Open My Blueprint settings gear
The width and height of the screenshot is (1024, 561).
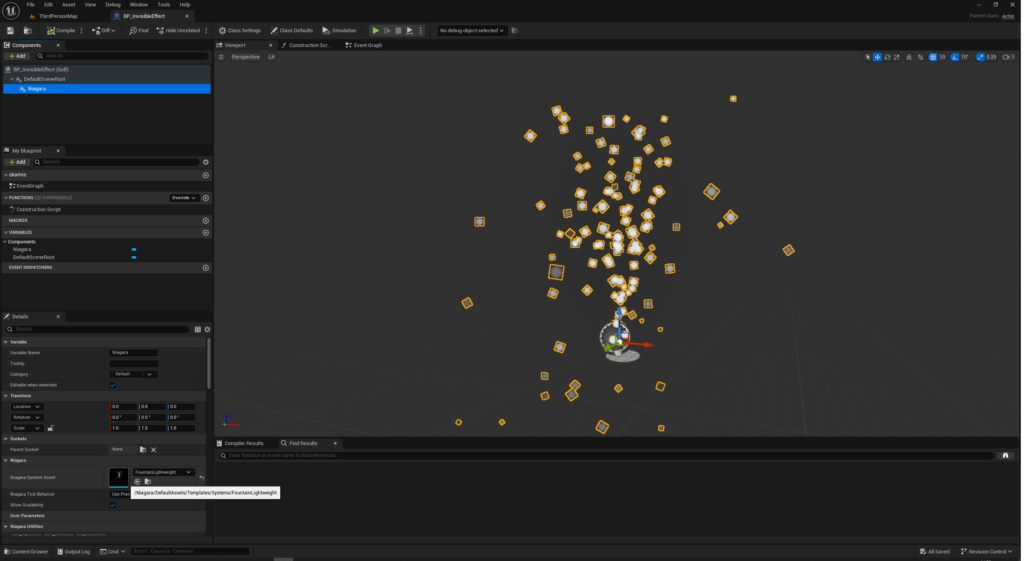tap(206, 162)
